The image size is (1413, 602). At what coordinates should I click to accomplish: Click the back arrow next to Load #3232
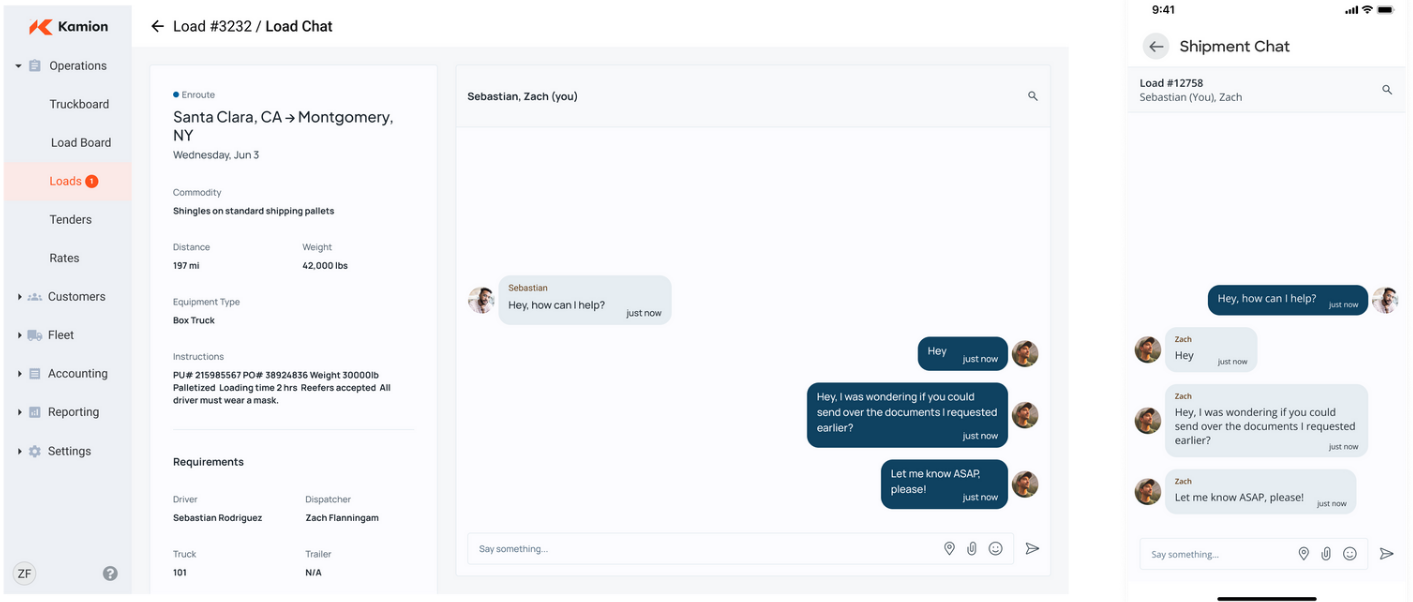(157, 27)
